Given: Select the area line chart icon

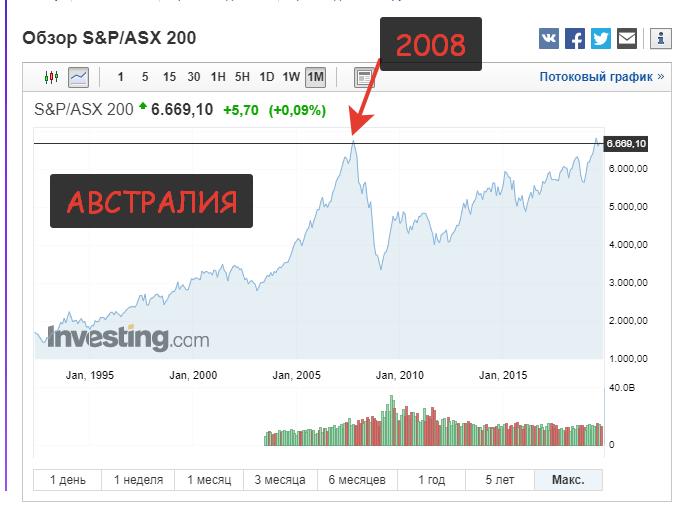Looking at the screenshot, I should point(78,77).
